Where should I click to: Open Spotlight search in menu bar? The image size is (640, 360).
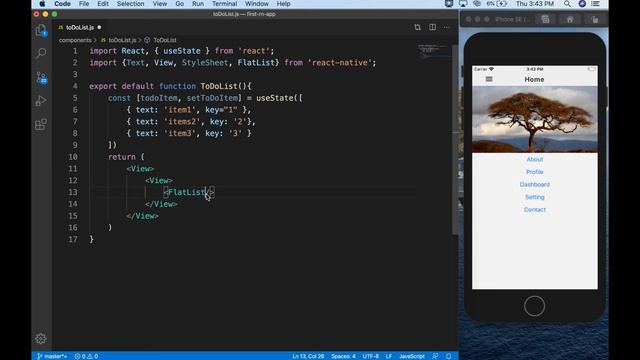click(x=567, y=4)
